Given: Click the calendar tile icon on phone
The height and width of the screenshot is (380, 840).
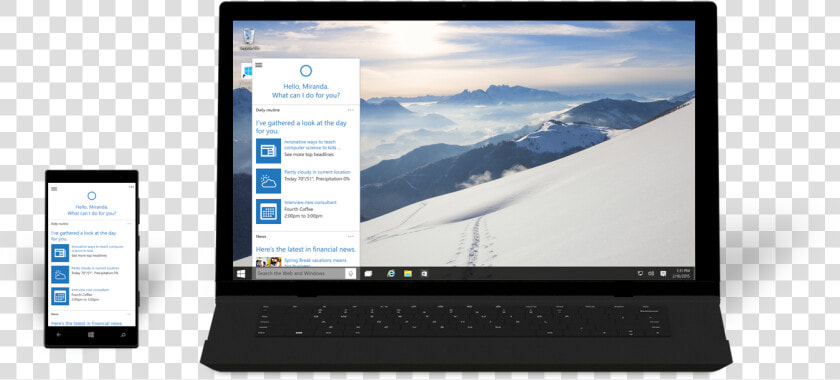Looking at the screenshot, I should [x=60, y=296].
